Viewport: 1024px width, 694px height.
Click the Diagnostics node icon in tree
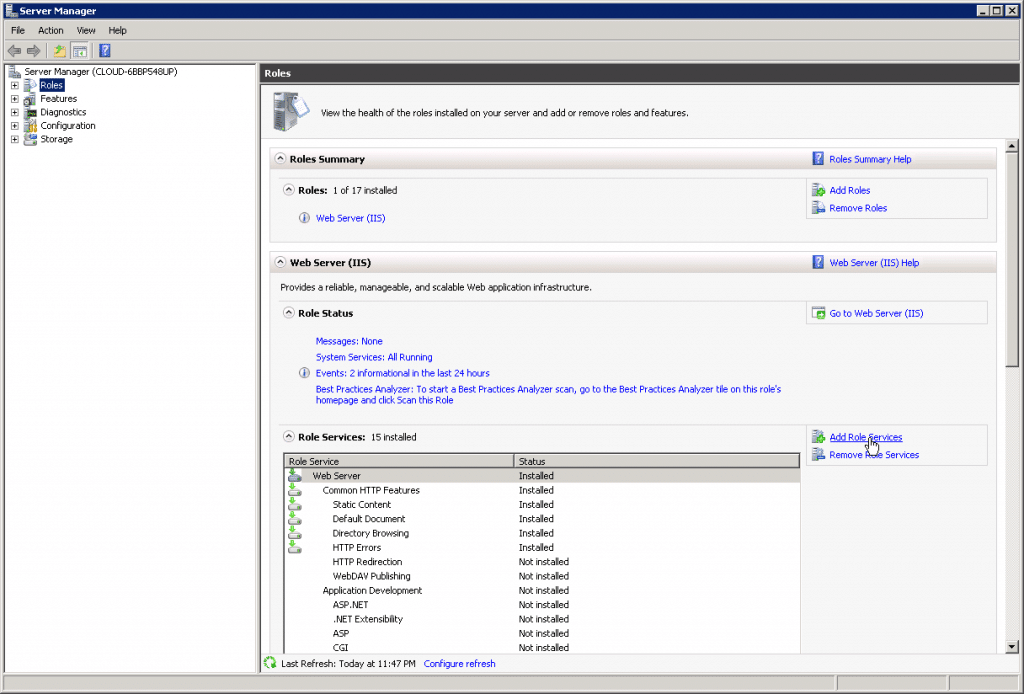(x=30, y=112)
